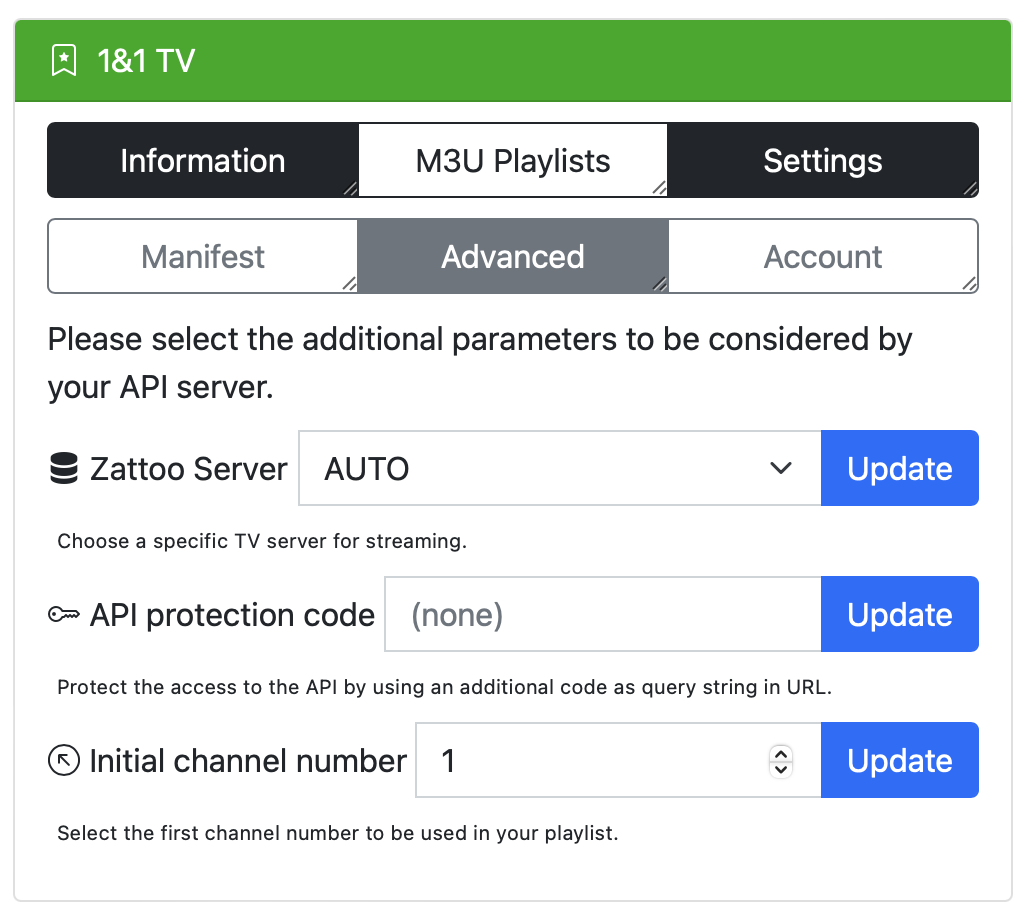Click the 'Please select the additional parameters' text
Image resolution: width=1022 pixels, height=912 pixels.
click(480, 363)
